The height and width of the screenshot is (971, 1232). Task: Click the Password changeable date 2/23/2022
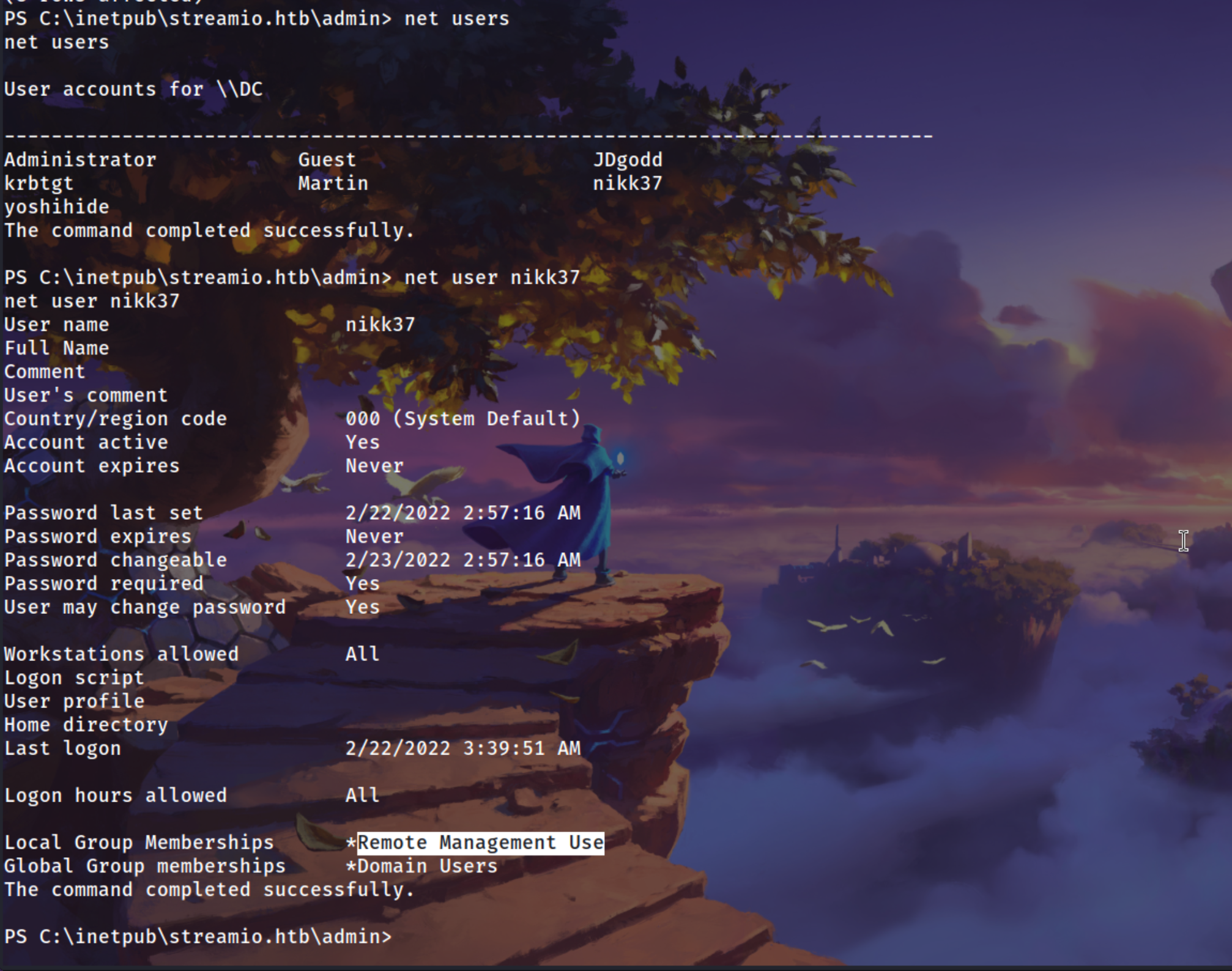[x=463, y=559]
